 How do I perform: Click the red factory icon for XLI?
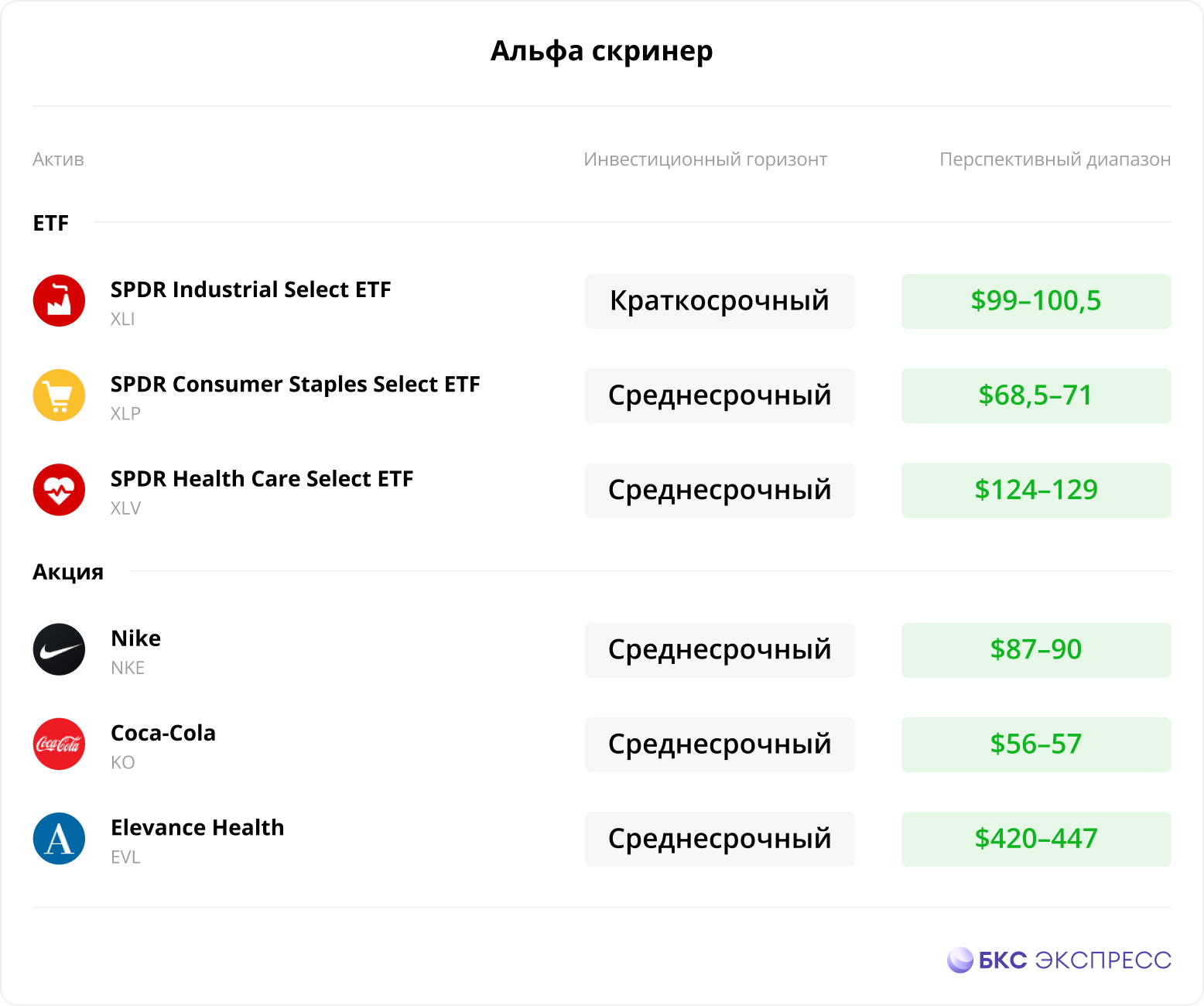click(59, 300)
